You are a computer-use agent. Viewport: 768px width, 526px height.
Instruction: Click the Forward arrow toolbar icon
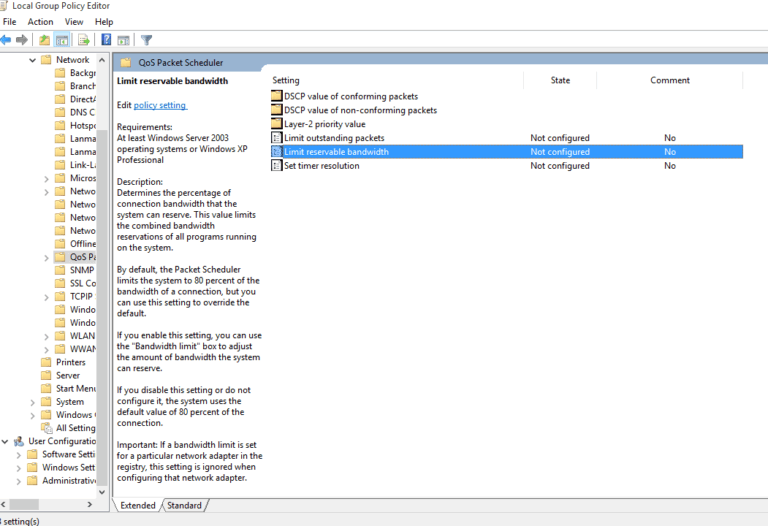[x=22, y=40]
